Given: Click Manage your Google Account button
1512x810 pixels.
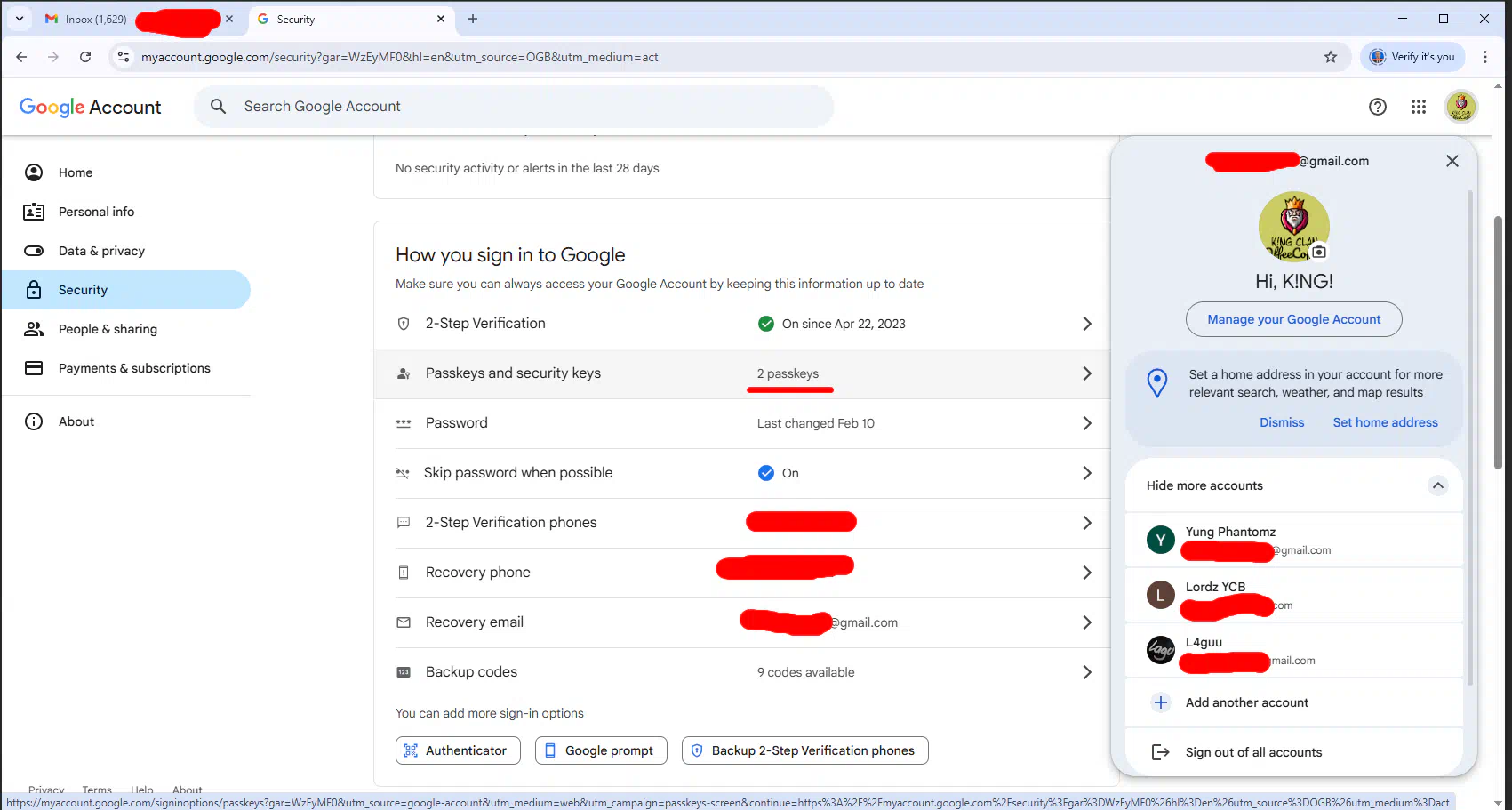Looking at the screenshot, I should pyautogui.click(x=1294, y=319).
